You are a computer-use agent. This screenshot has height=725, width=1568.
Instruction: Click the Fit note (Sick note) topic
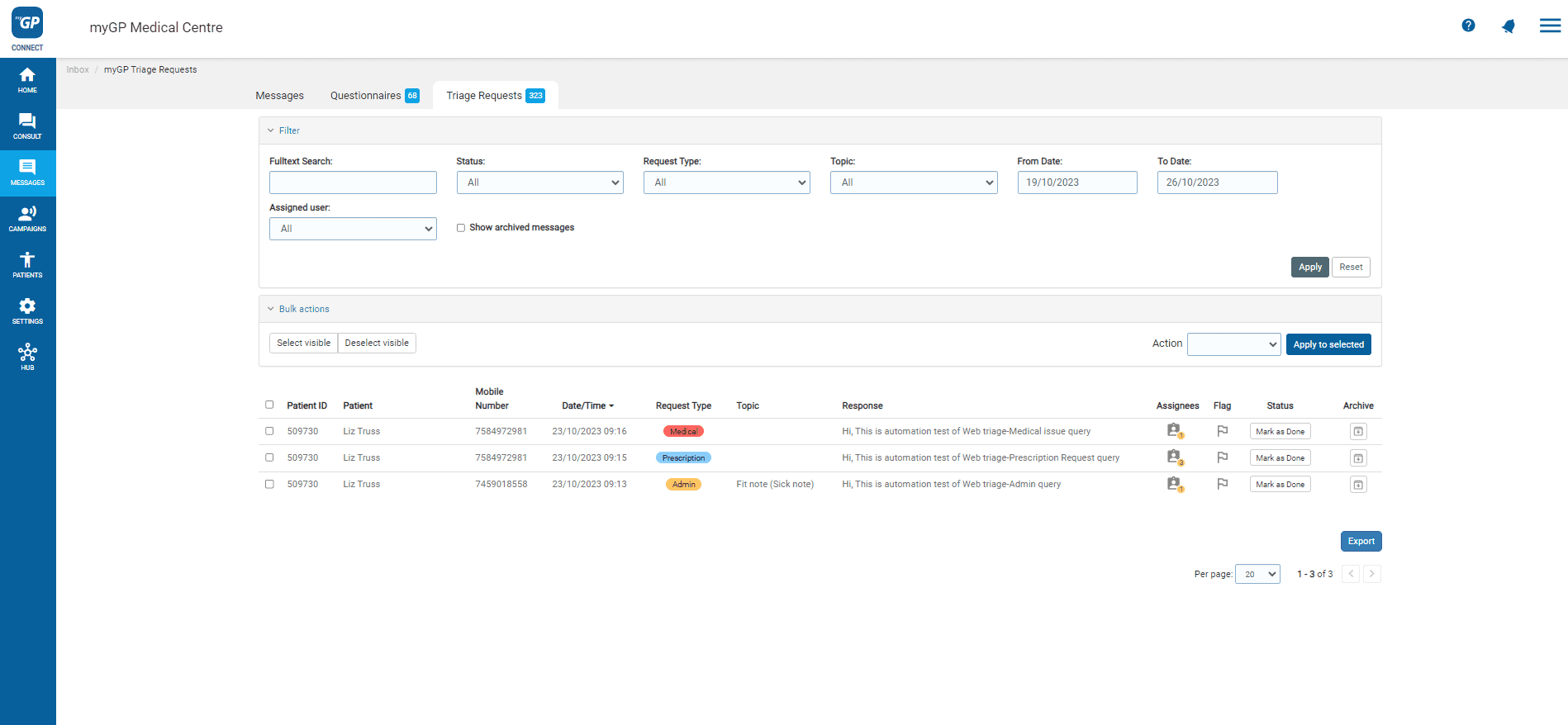coord(775,484)
